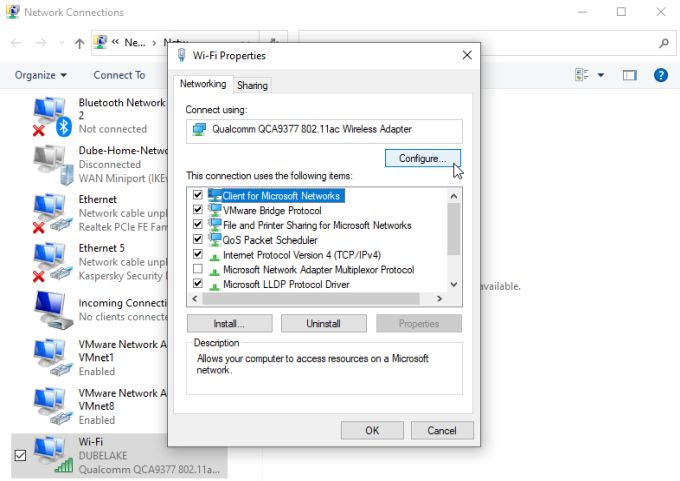
Task: Click the Ne... breadcrumb in address bar
Action: pos(135,43)
